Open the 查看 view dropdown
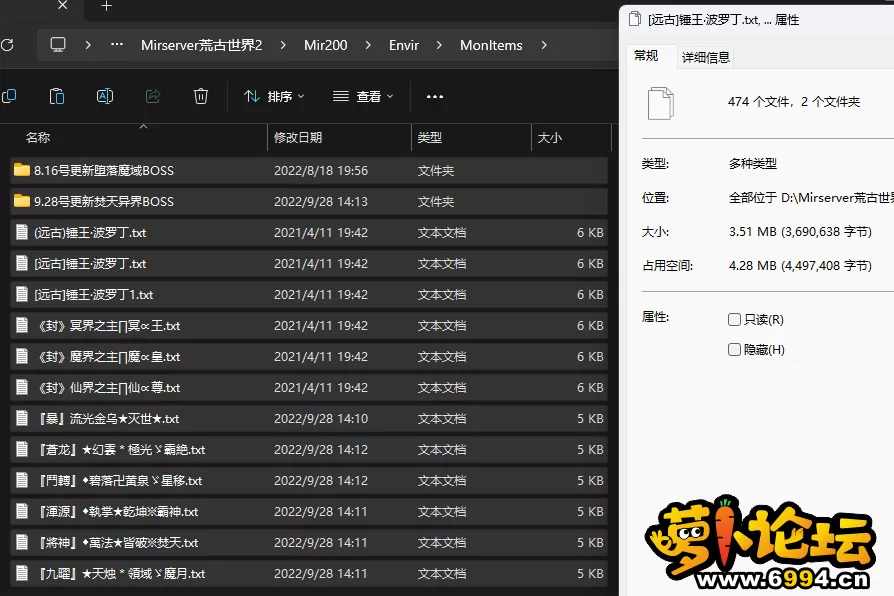This screenshot has width=894, height=596. pyautogui.click(x=363, y=96)
